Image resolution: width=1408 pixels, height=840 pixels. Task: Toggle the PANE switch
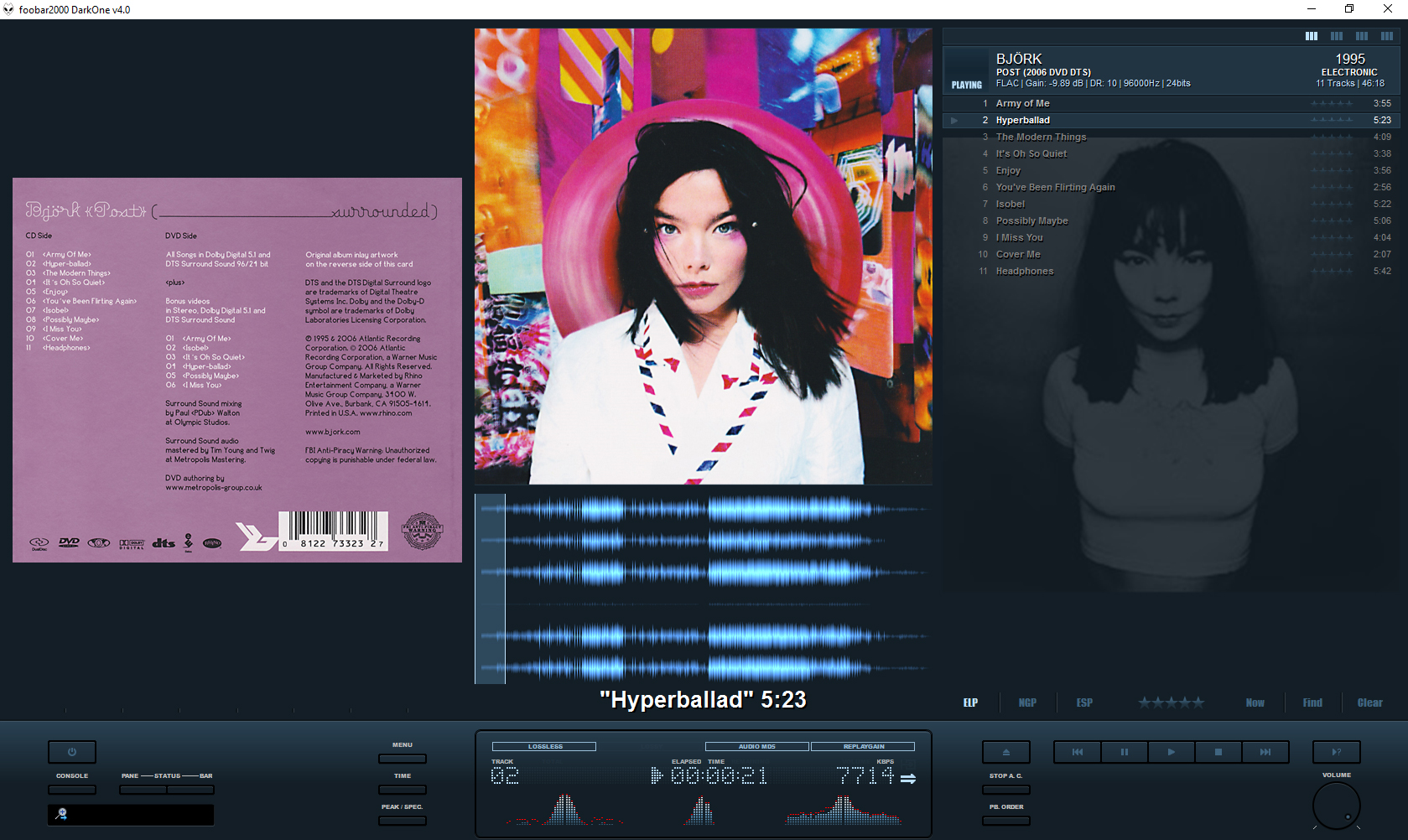(x=143, y=790)
